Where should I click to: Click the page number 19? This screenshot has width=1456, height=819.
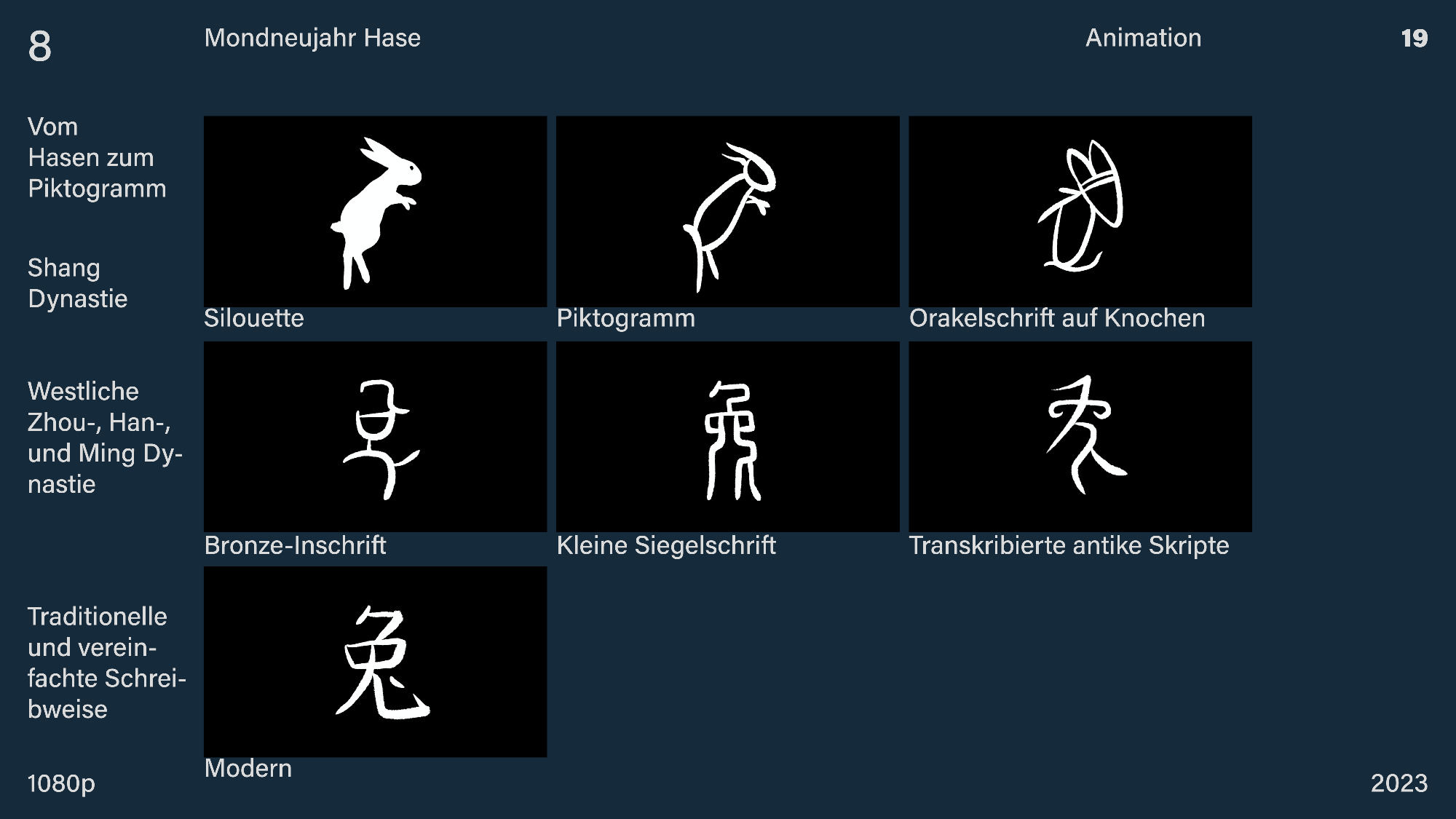(1414, 39)
